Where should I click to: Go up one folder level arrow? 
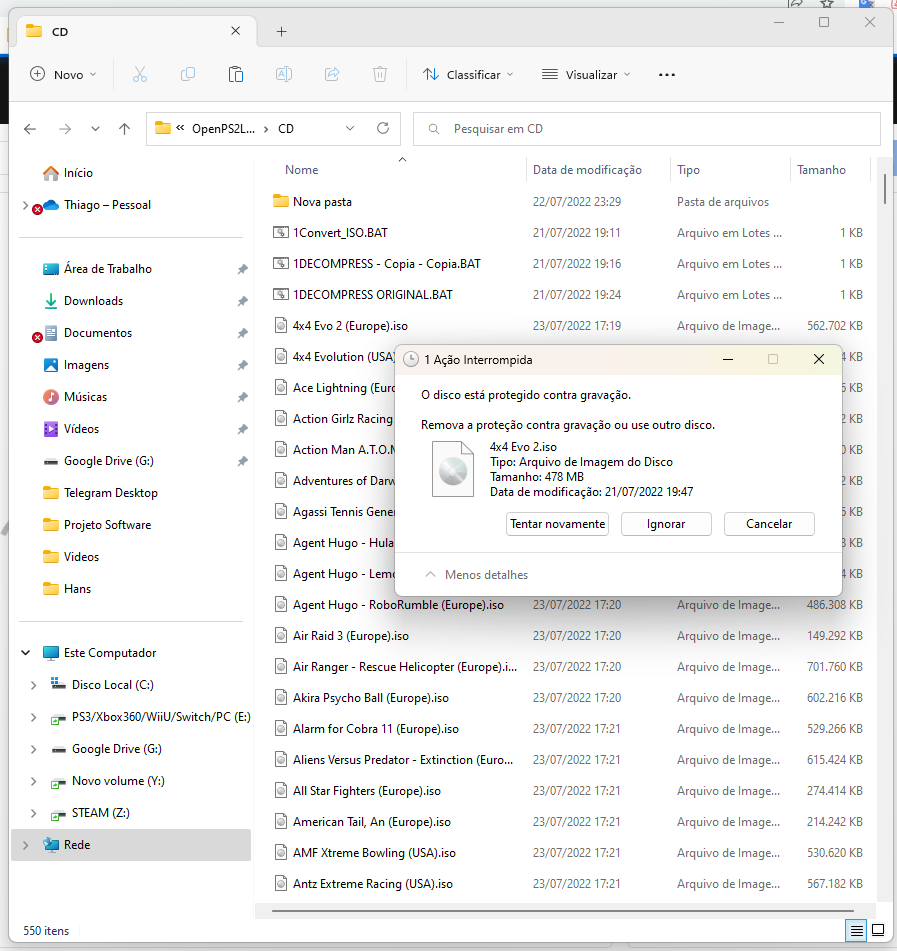[124, 129]
